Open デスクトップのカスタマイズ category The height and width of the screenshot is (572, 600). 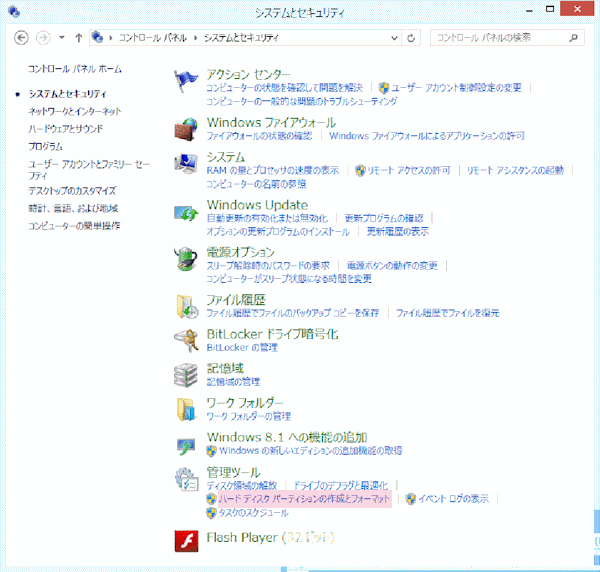(x=72, y=191)
